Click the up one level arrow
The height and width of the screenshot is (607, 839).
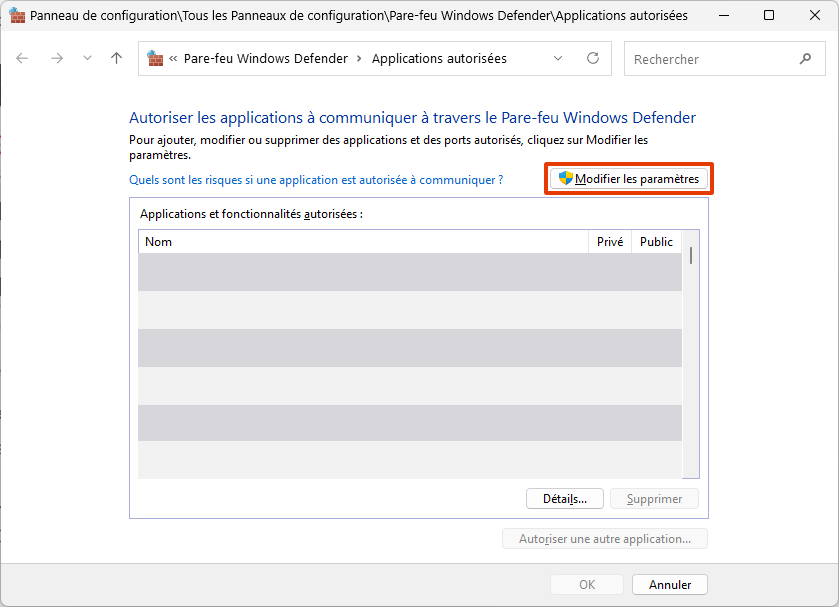(116, 58)
